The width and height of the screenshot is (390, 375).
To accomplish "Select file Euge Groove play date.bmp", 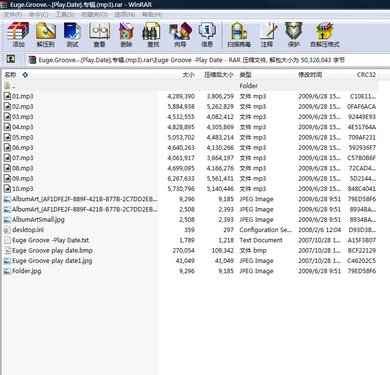I will [52, 250].
